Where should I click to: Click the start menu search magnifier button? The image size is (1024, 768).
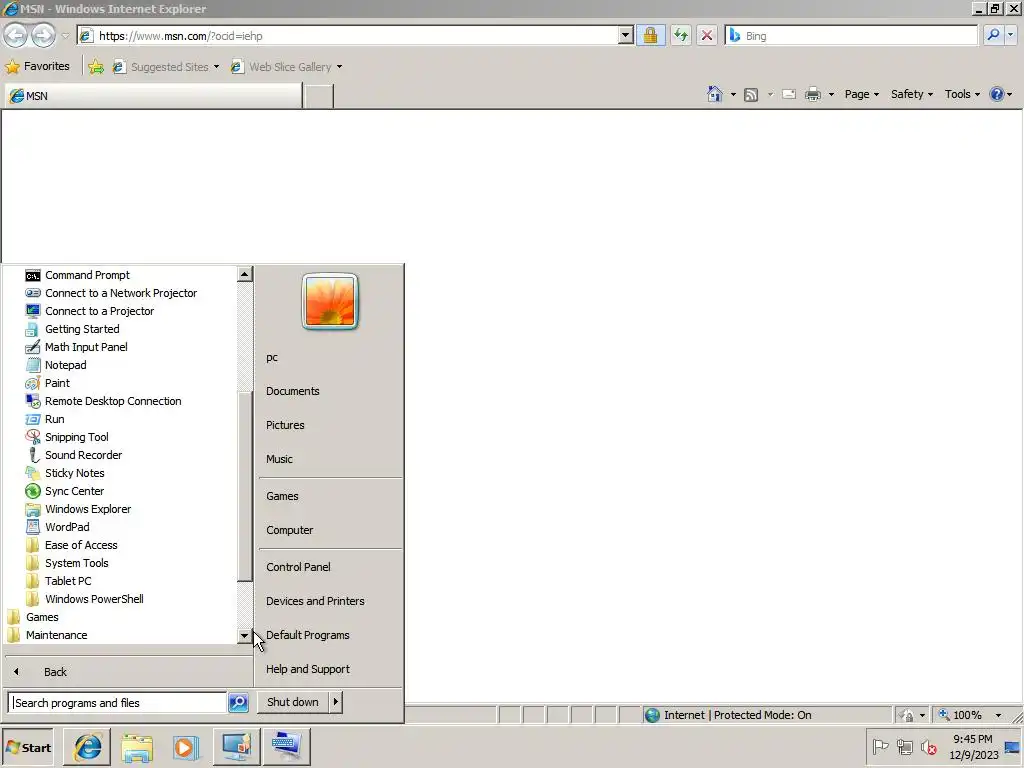(238, 703)
